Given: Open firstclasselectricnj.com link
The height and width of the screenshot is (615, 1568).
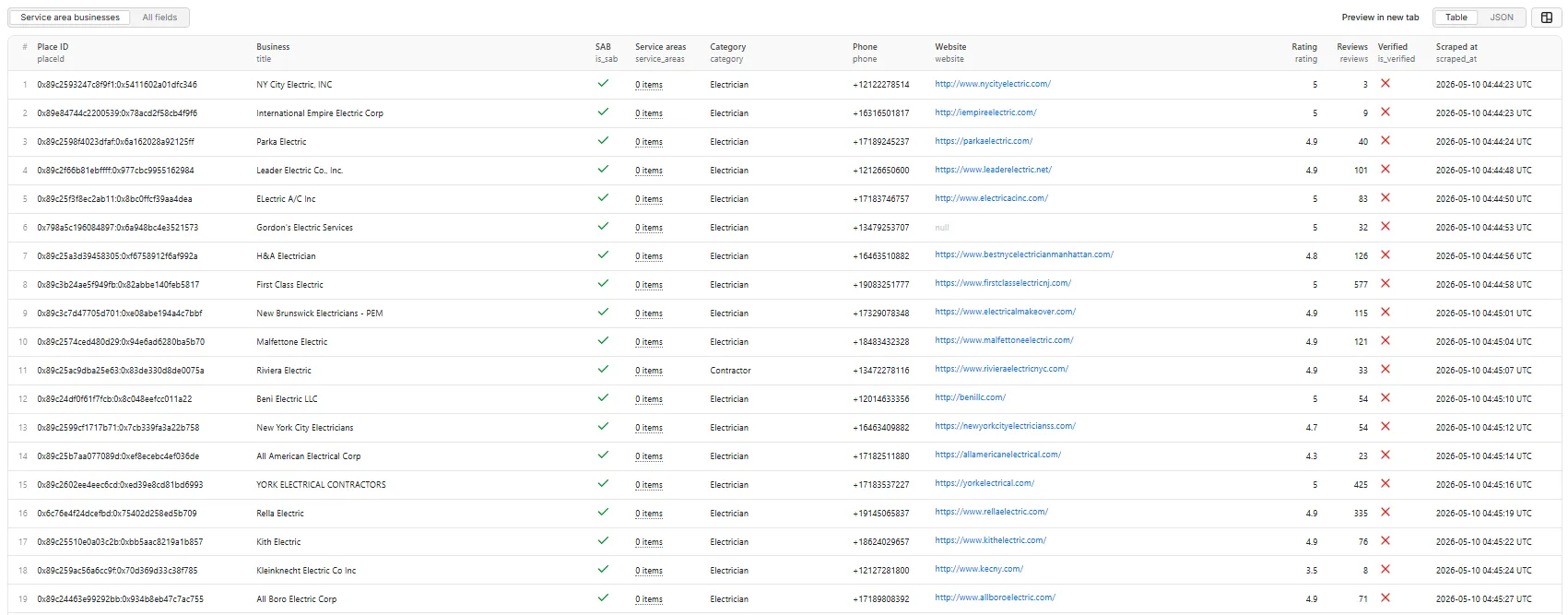Looking at the screenshot, I should click(1003, 283).
